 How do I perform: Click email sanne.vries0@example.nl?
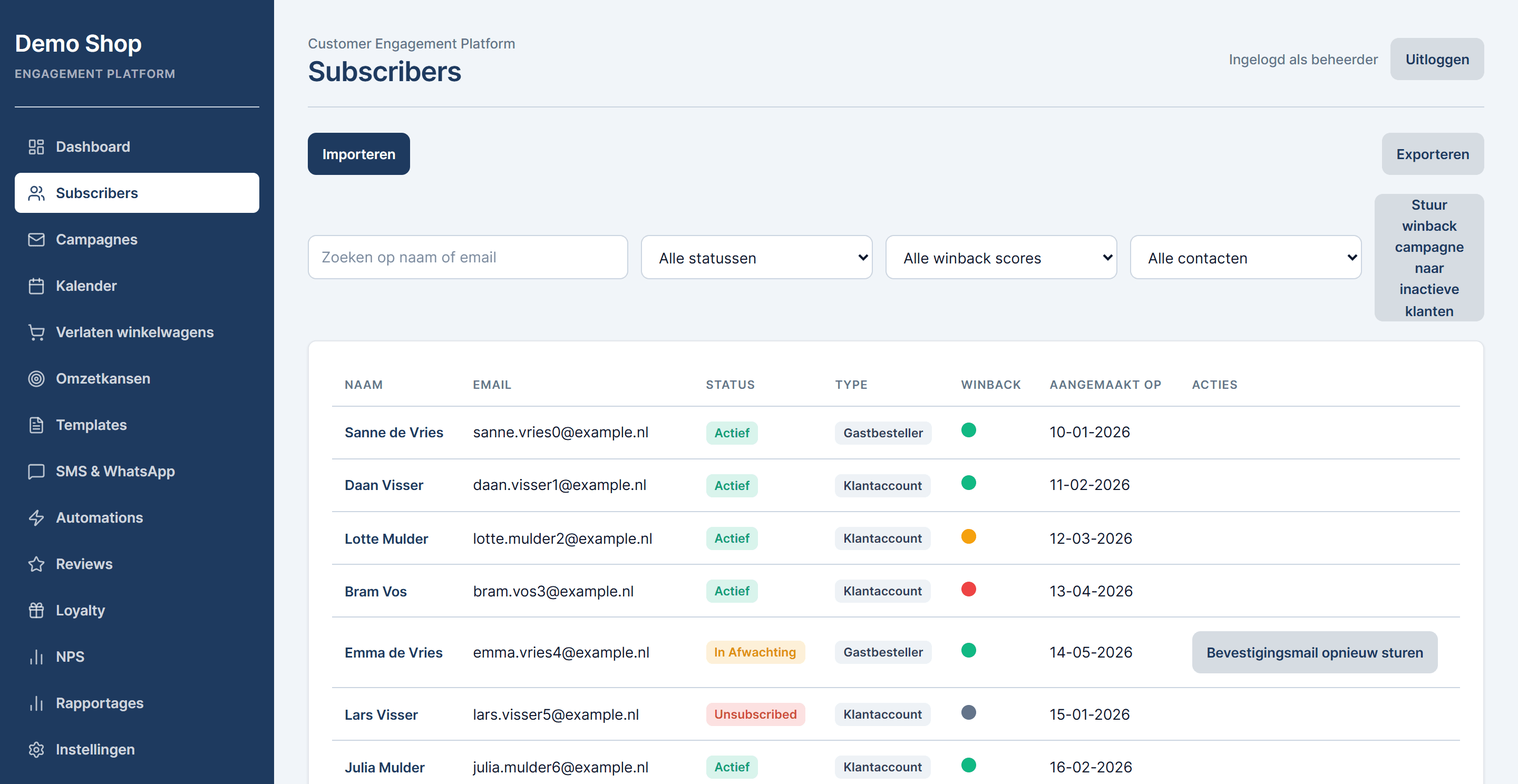(x=560, y=433)
